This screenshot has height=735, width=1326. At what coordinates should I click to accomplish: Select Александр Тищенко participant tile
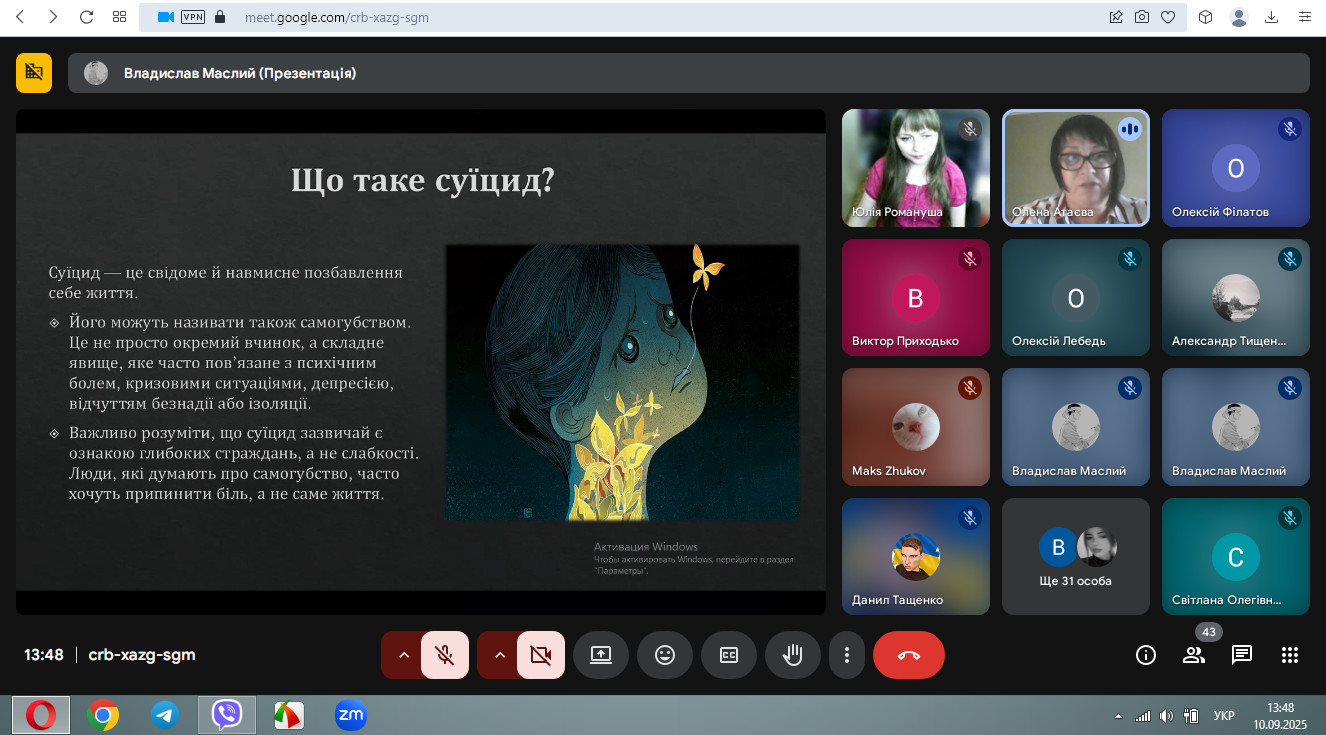click(x=1236, y=298)
